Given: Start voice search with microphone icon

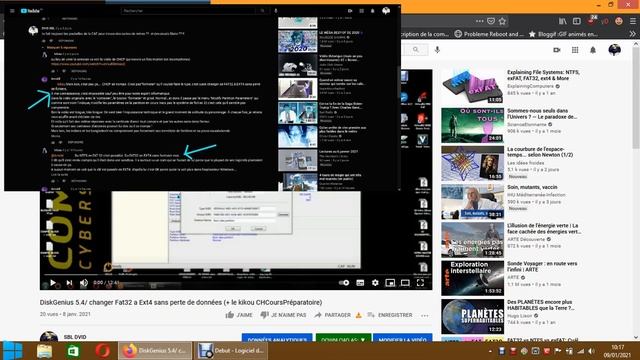Looking at the screenshot, I should click(x=437, y=50).
